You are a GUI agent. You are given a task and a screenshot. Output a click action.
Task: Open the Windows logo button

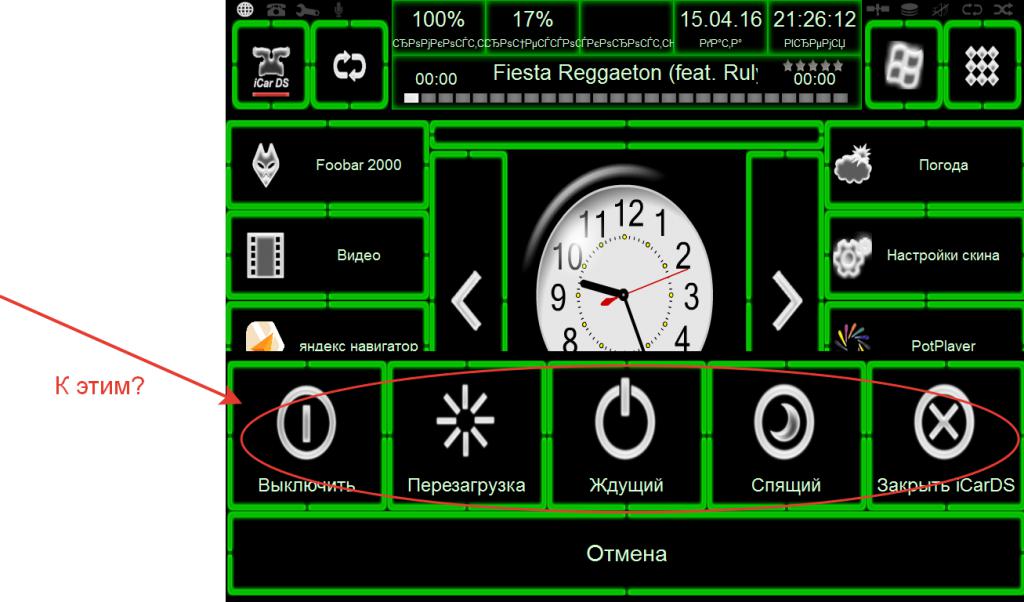[x=901, y=68]
